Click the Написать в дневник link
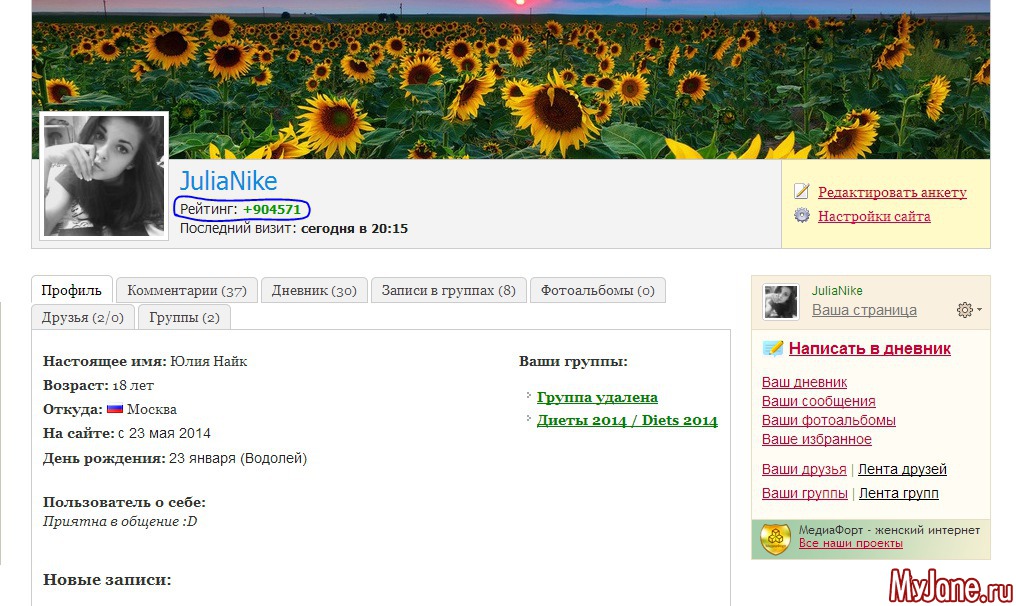This screenshot has height=606, width=1016. click(x=869, y=349)
